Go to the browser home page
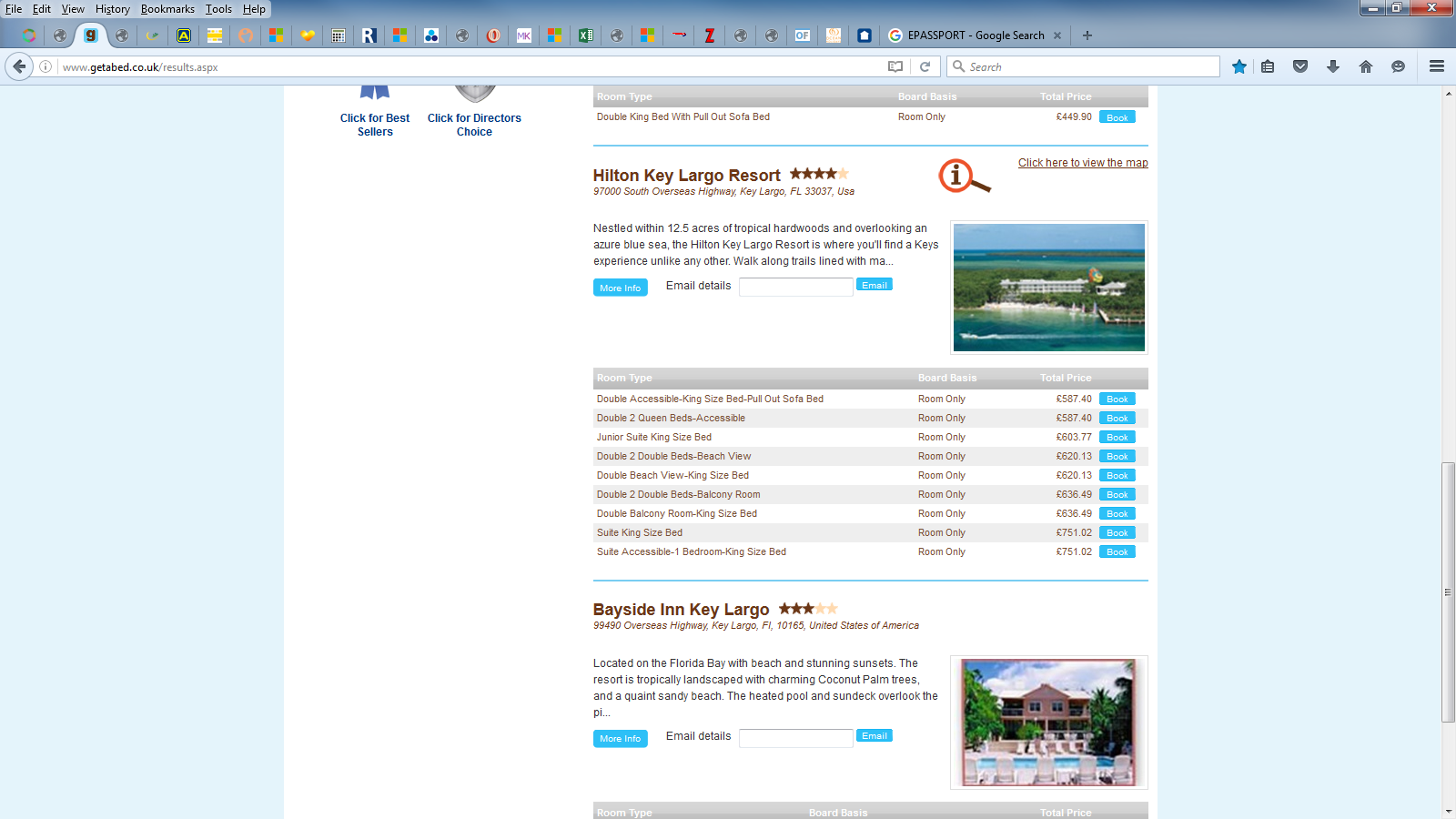Viewport: 1456px width, 819px height. click(x=1366, y=66)
